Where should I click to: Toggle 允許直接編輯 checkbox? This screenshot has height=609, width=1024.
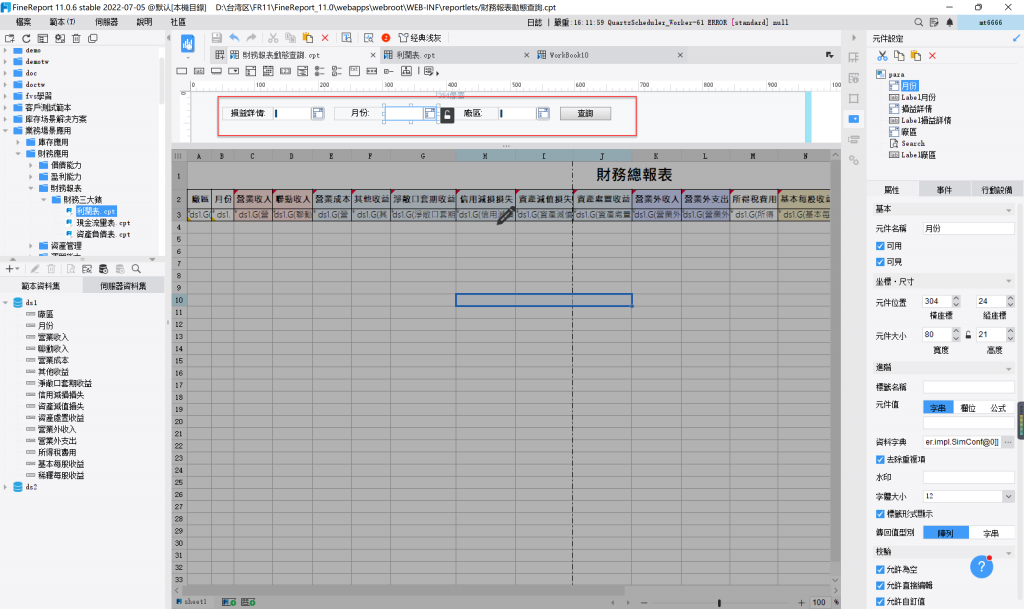click(x=880, y=586)
